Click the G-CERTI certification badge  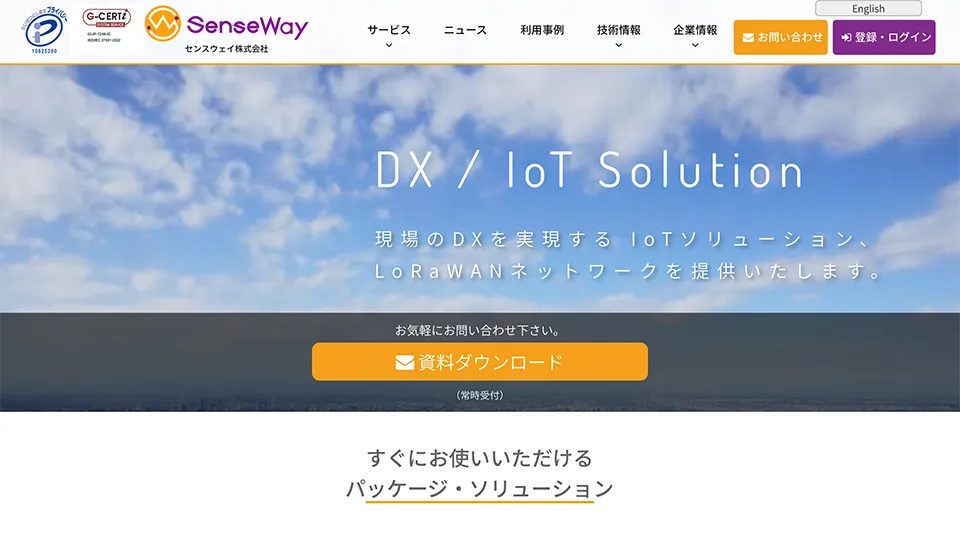107,26
